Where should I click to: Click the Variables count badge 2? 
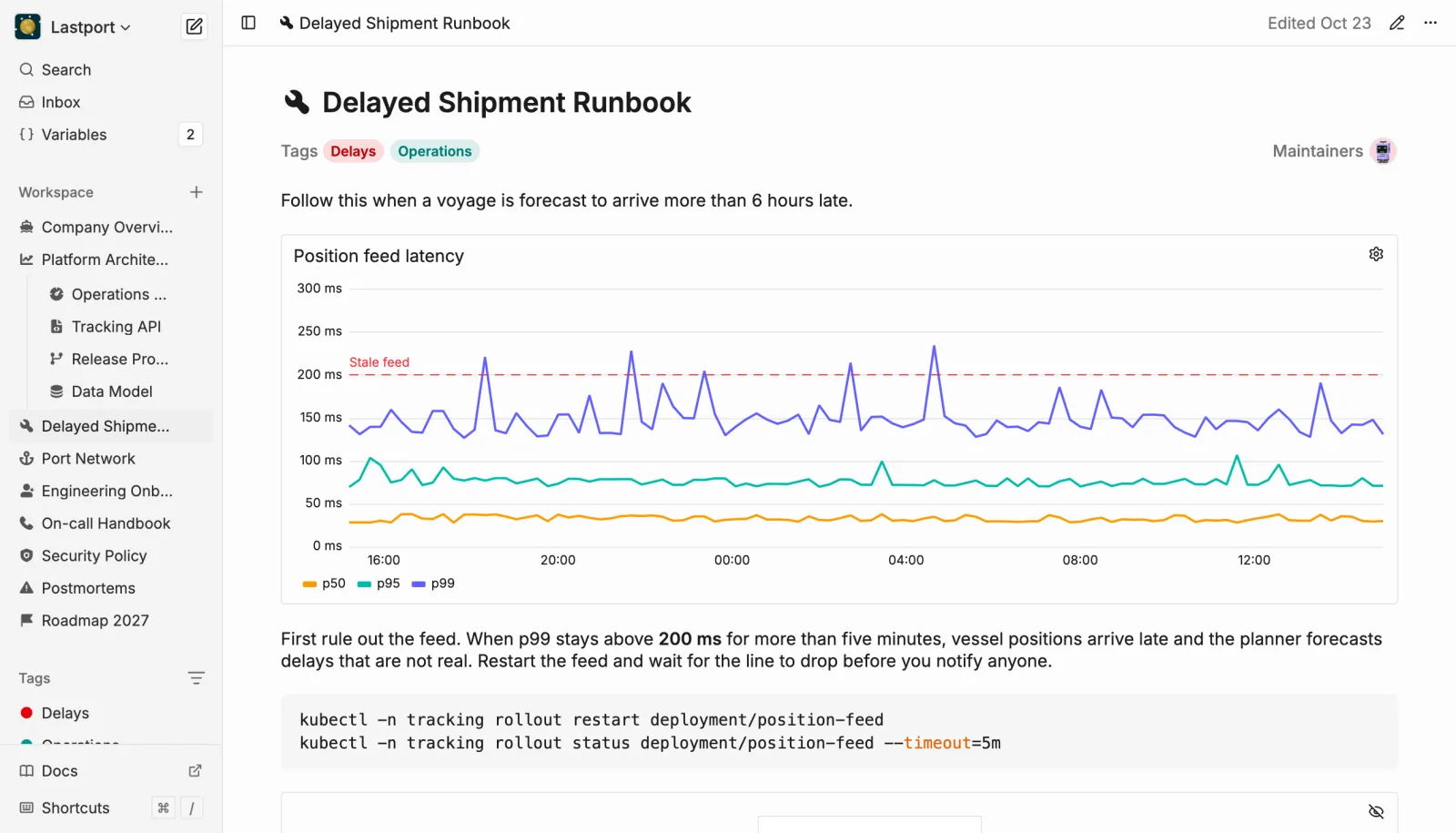coord(190,135)
